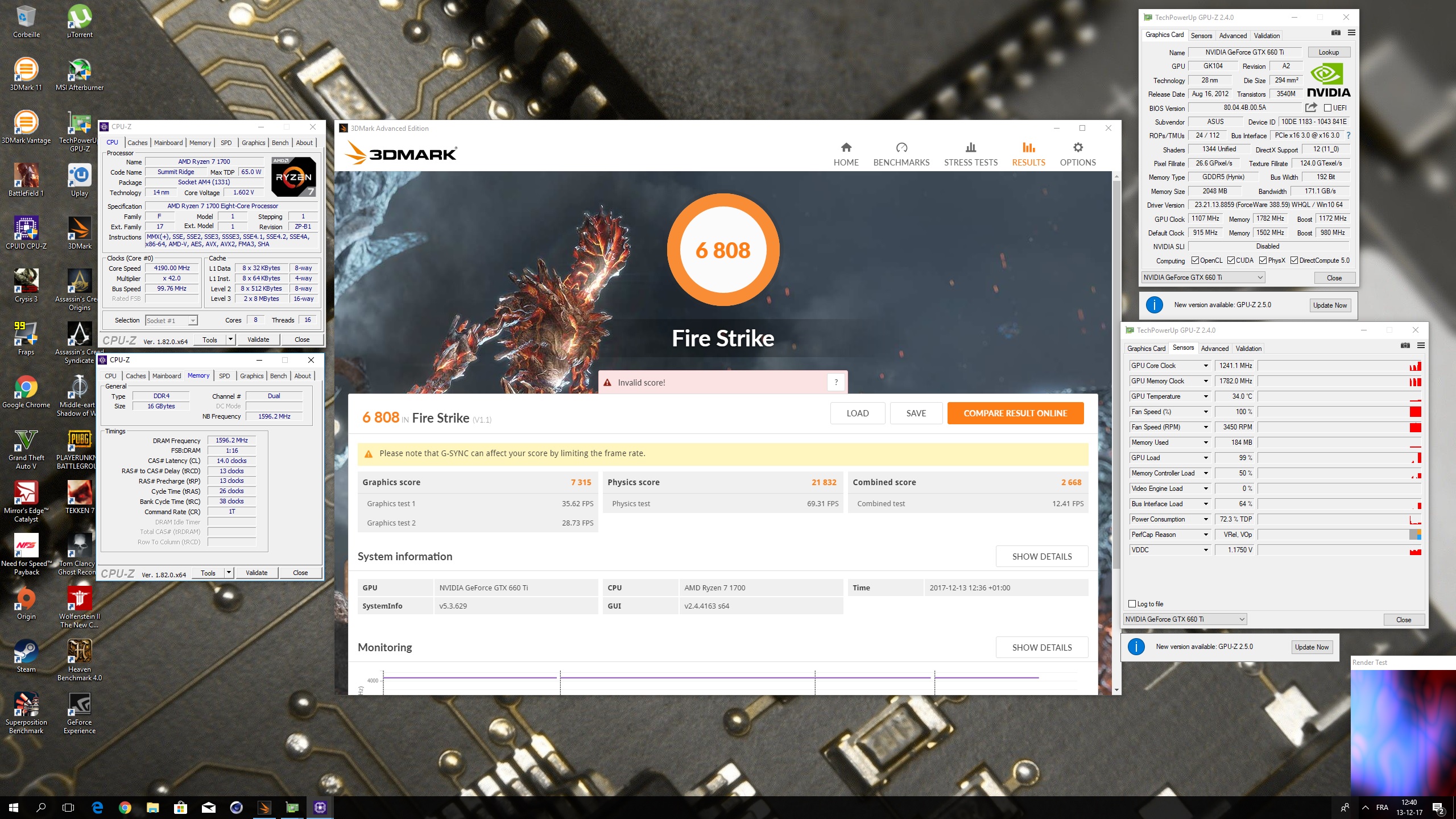Open Superposition Benchmark desktop shortcut

pyautogui.click(x=26, y=713)
